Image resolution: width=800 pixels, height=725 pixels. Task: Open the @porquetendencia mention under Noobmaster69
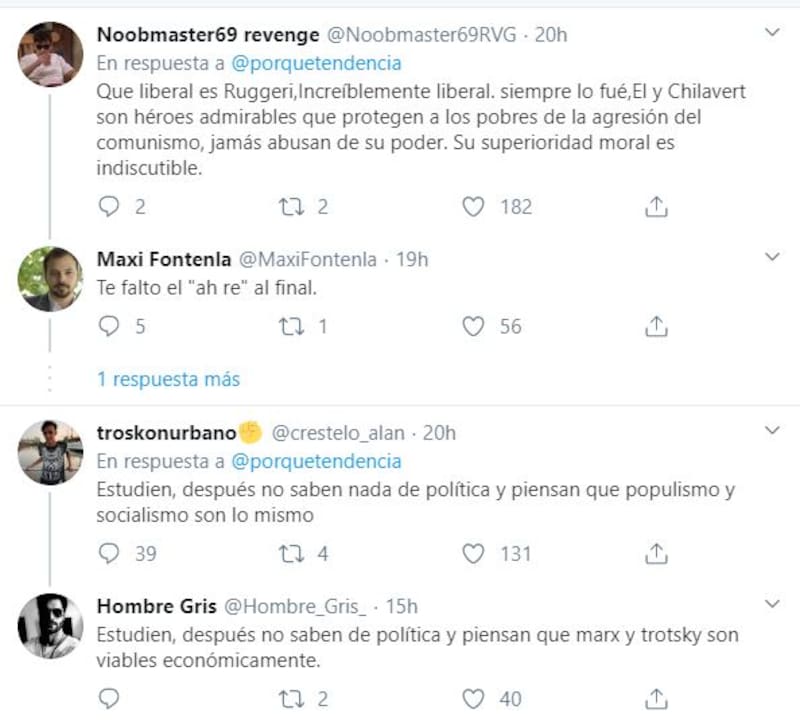[x=316, y=63]
